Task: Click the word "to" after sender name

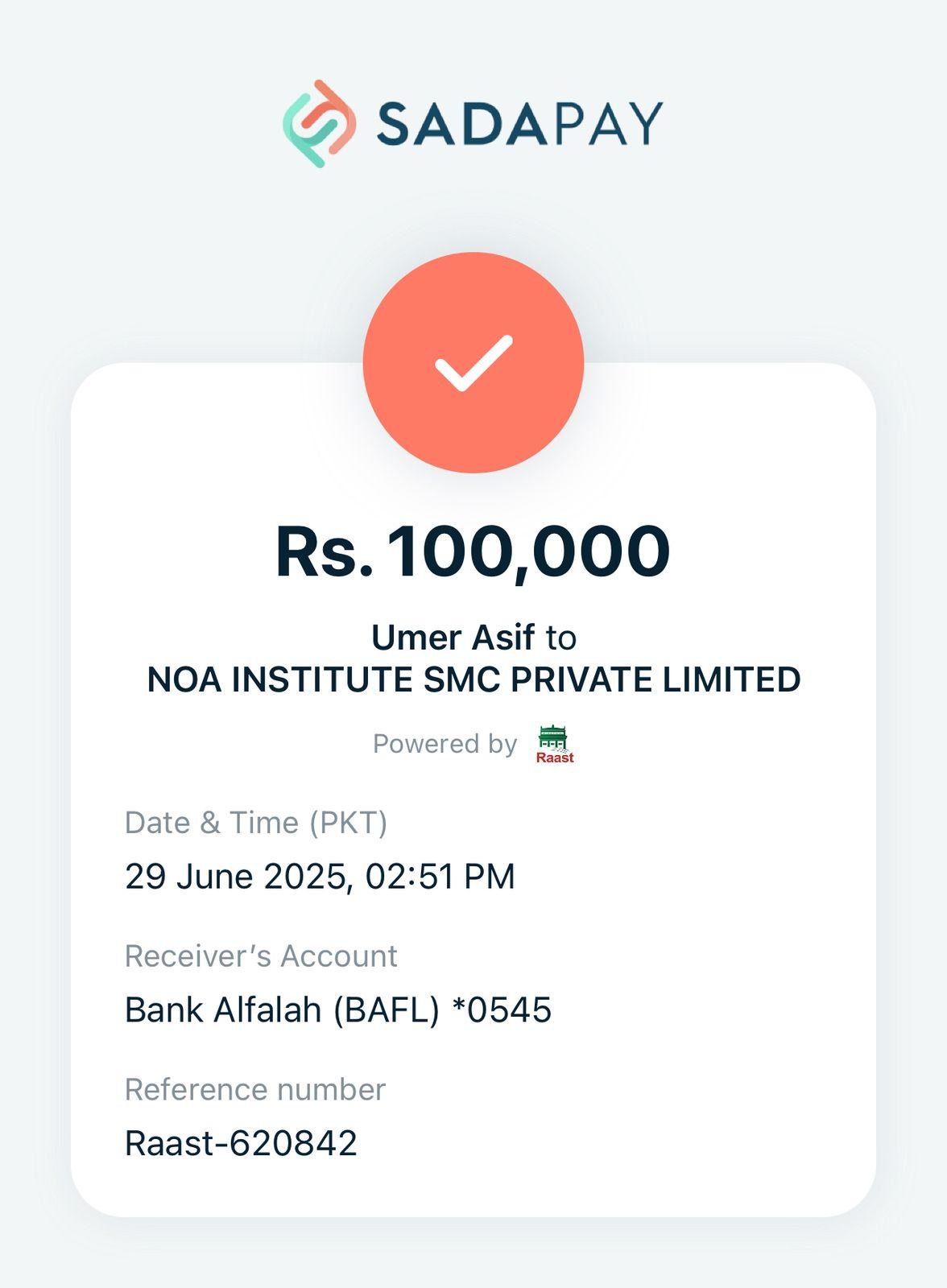Action: [560, 638]
